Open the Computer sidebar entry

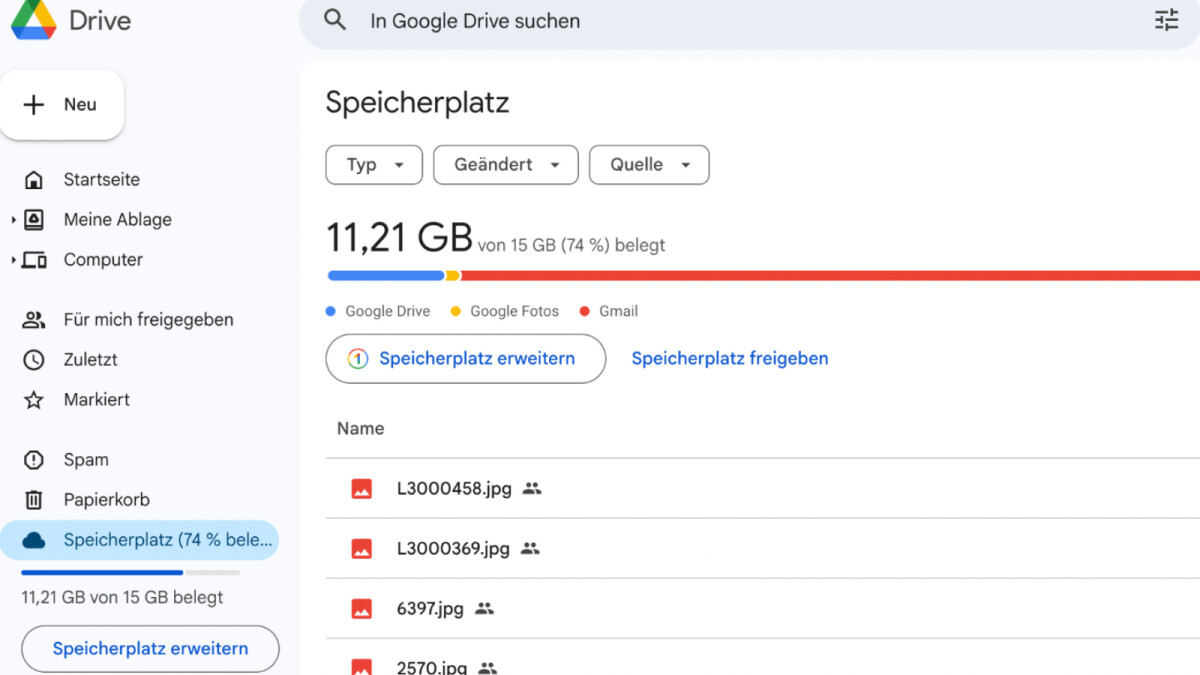pos(103,259)
